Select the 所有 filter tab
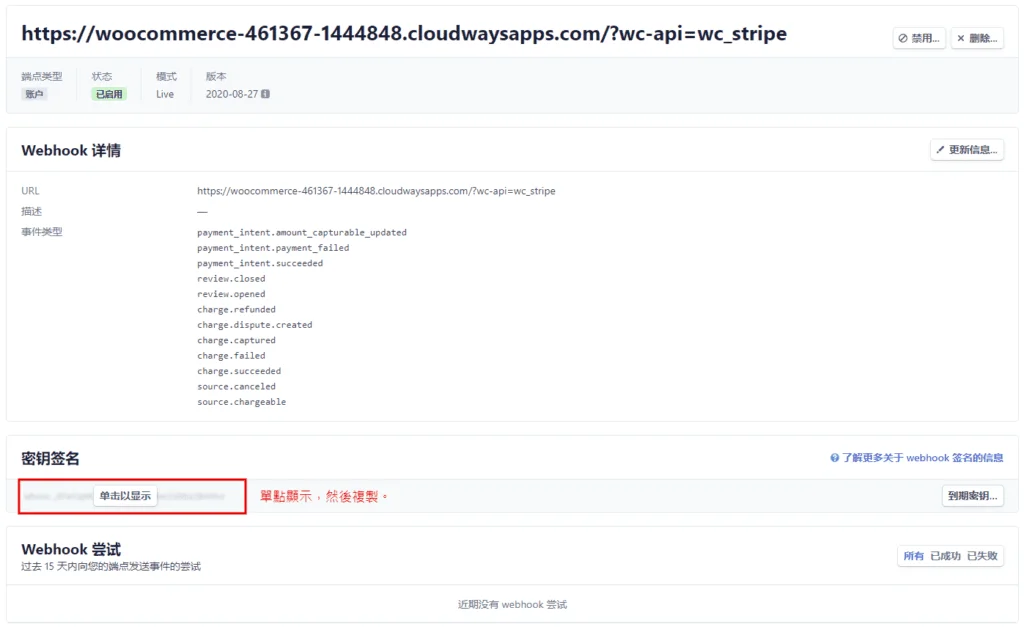1024x627 pixels. pos(912,555)
